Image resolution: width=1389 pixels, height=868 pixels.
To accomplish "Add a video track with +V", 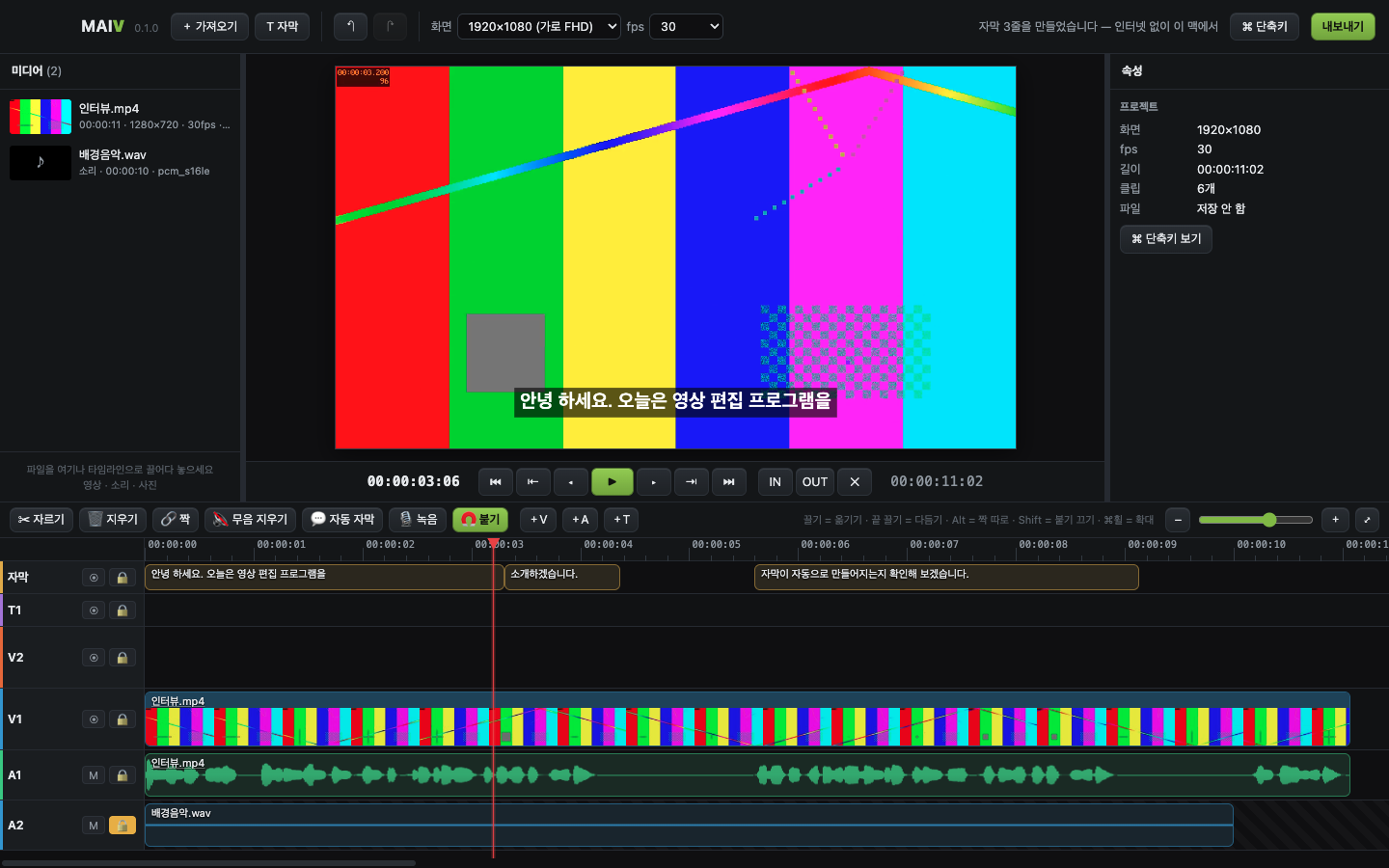I will 538,520.
